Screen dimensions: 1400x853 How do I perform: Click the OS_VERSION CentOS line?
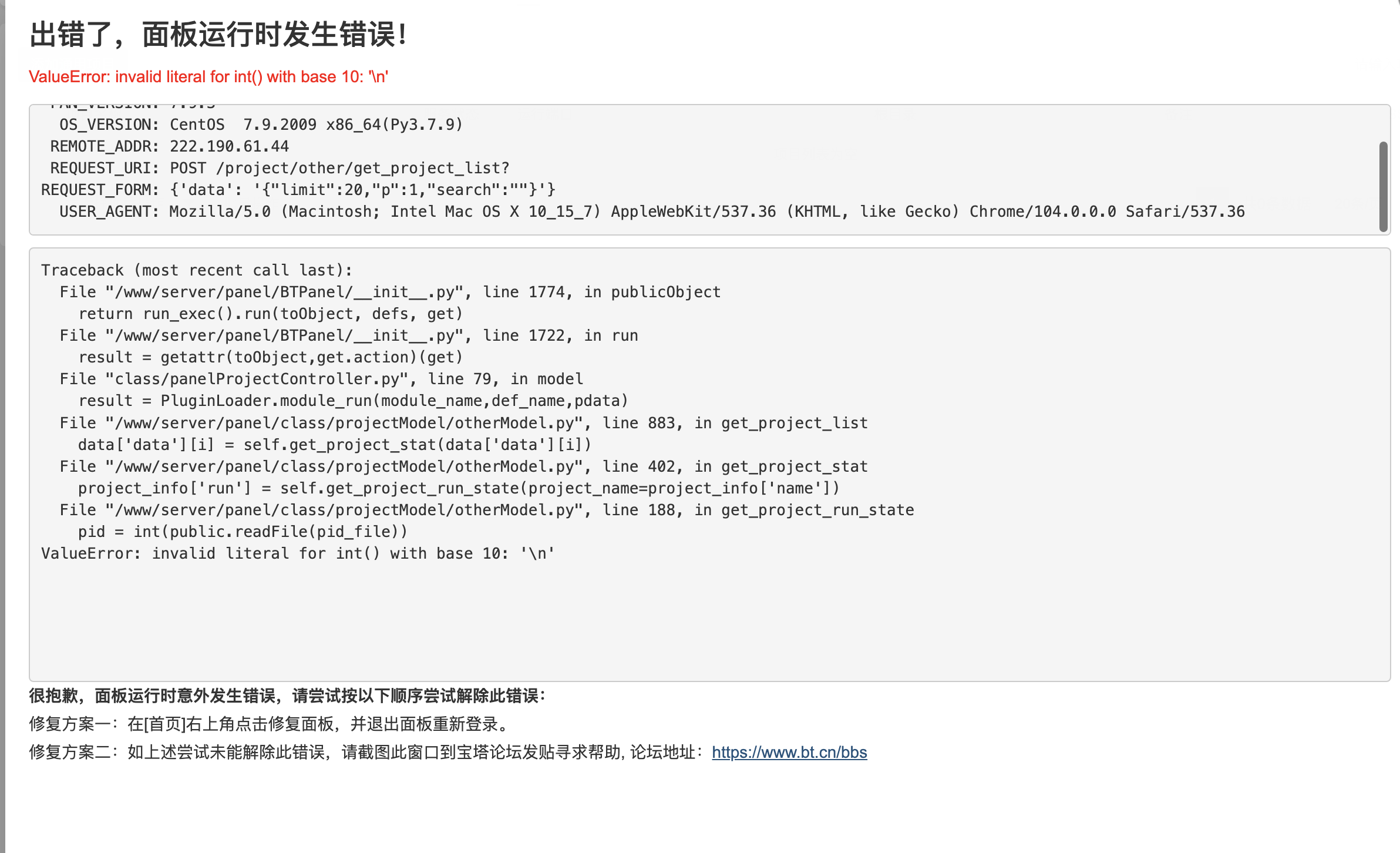point(261,125)
